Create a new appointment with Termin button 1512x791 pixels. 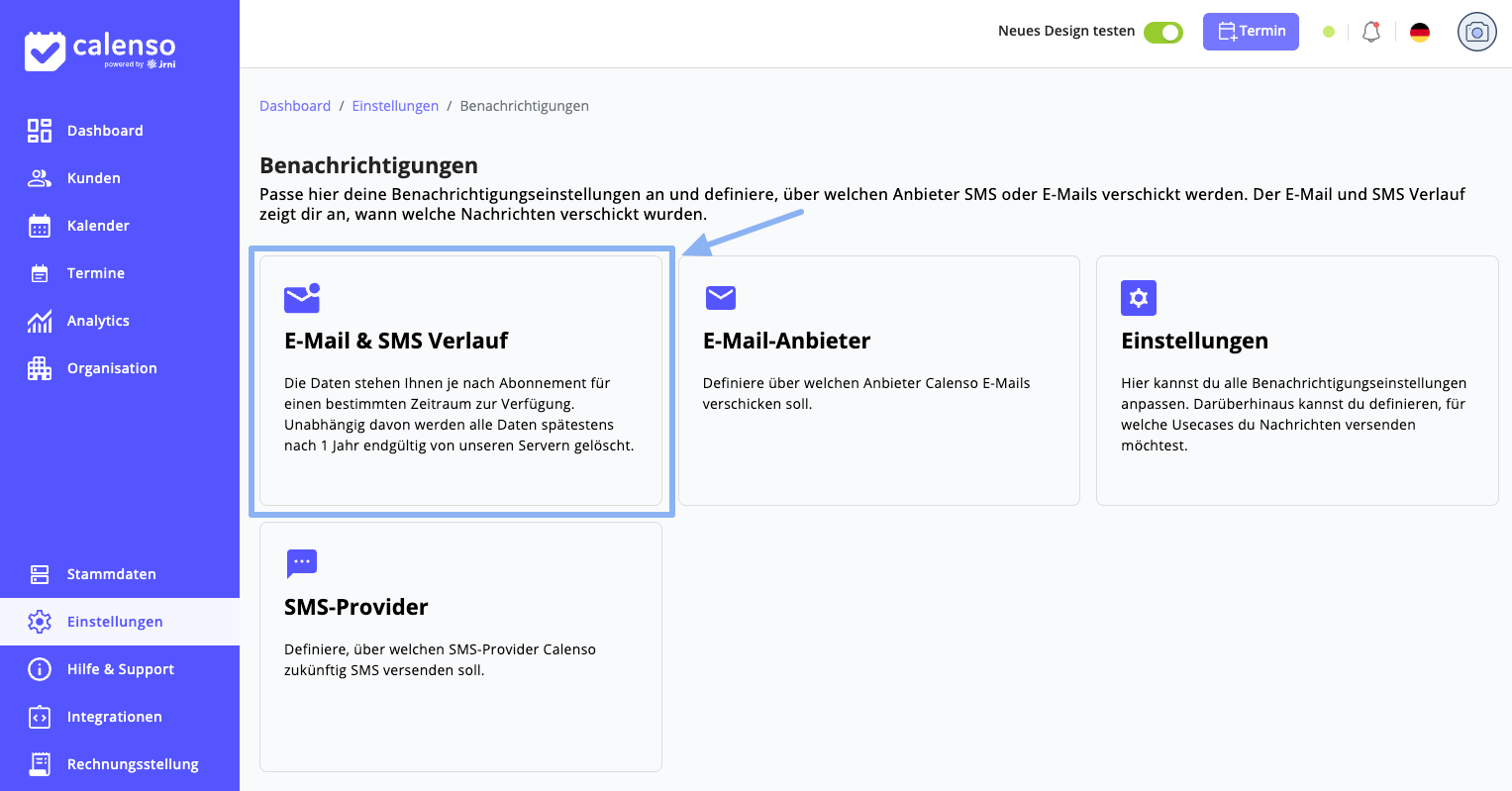pyautogui.click(x=1251, y=32)
